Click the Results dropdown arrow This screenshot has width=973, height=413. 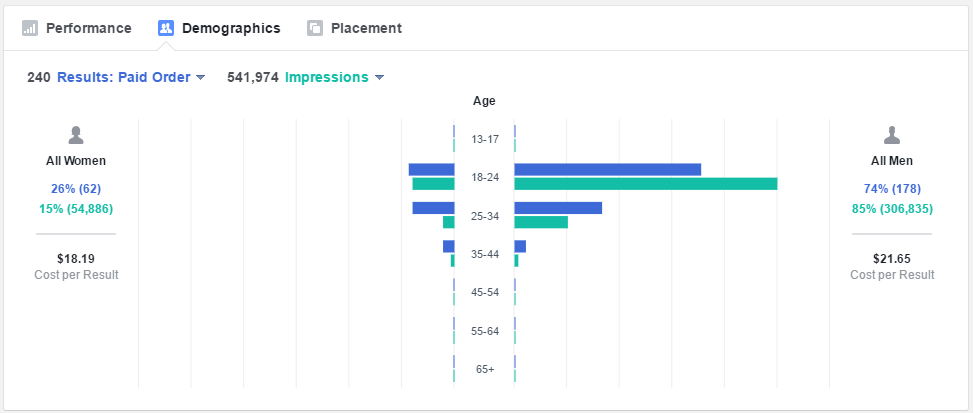200,78
